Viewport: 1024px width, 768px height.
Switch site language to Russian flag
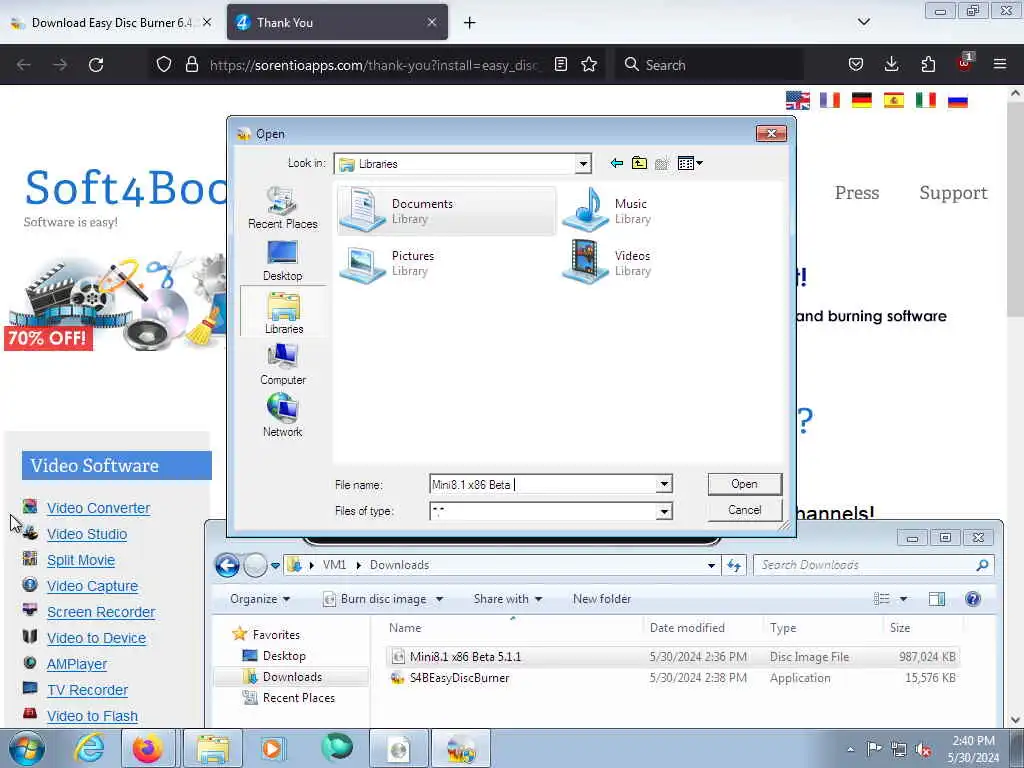(957, 101)
